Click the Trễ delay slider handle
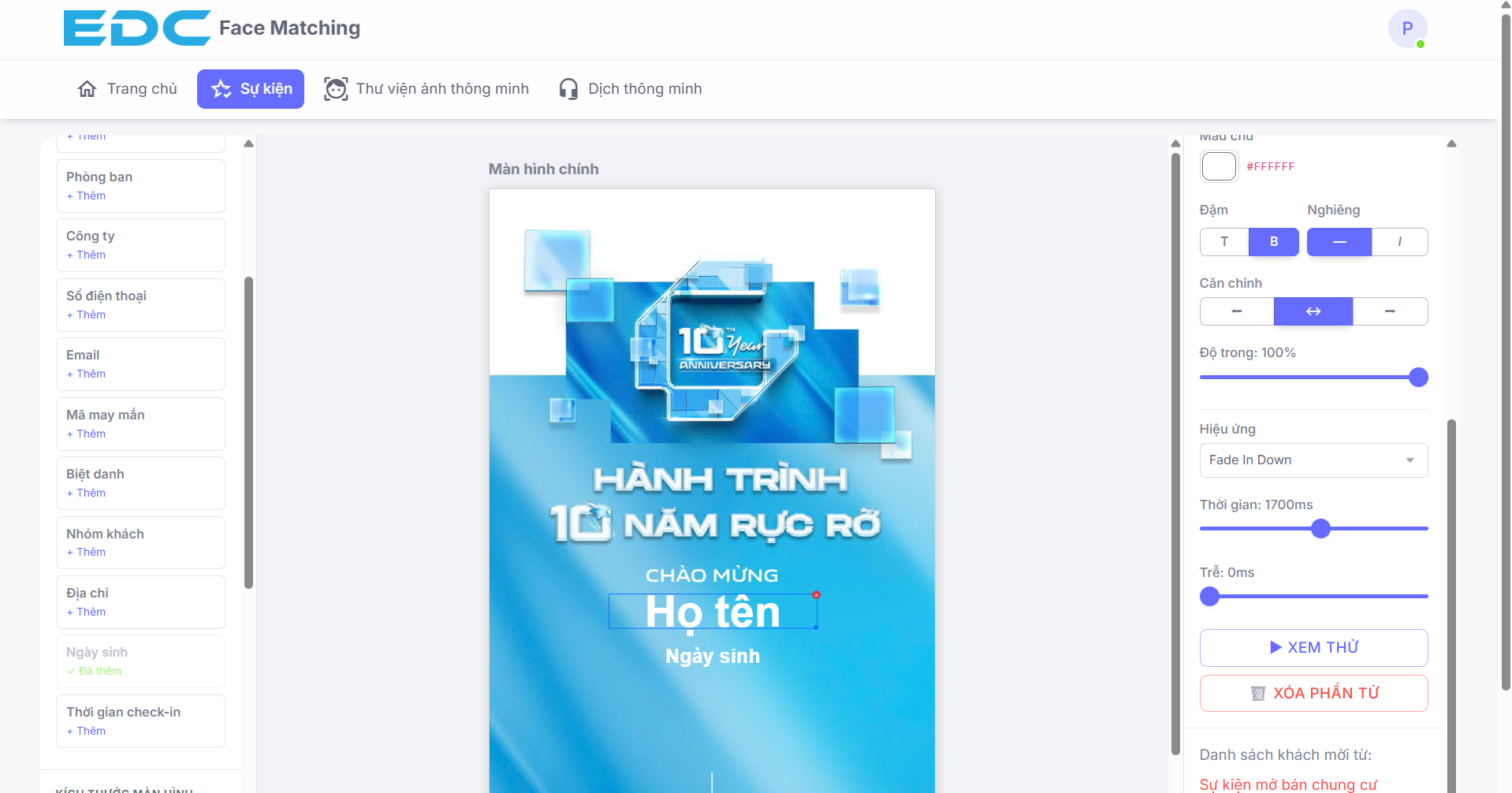The height and width of the screenshot is (793, 1512). pos(1209,597)
